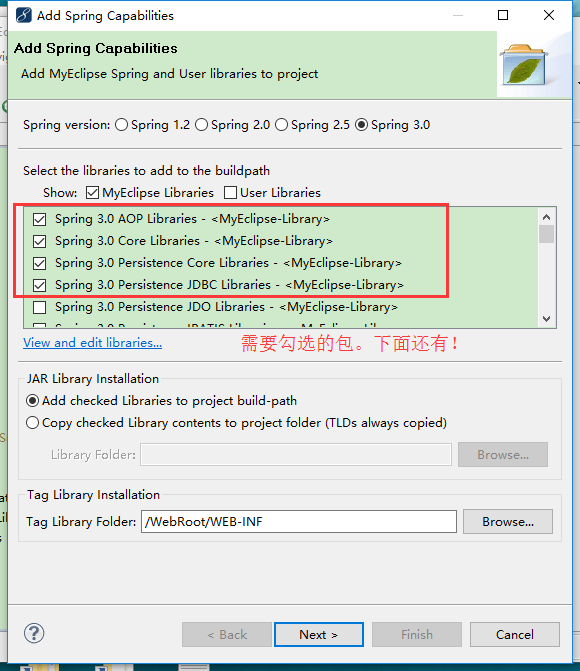Enable the User Libraries checkbox

230,193
